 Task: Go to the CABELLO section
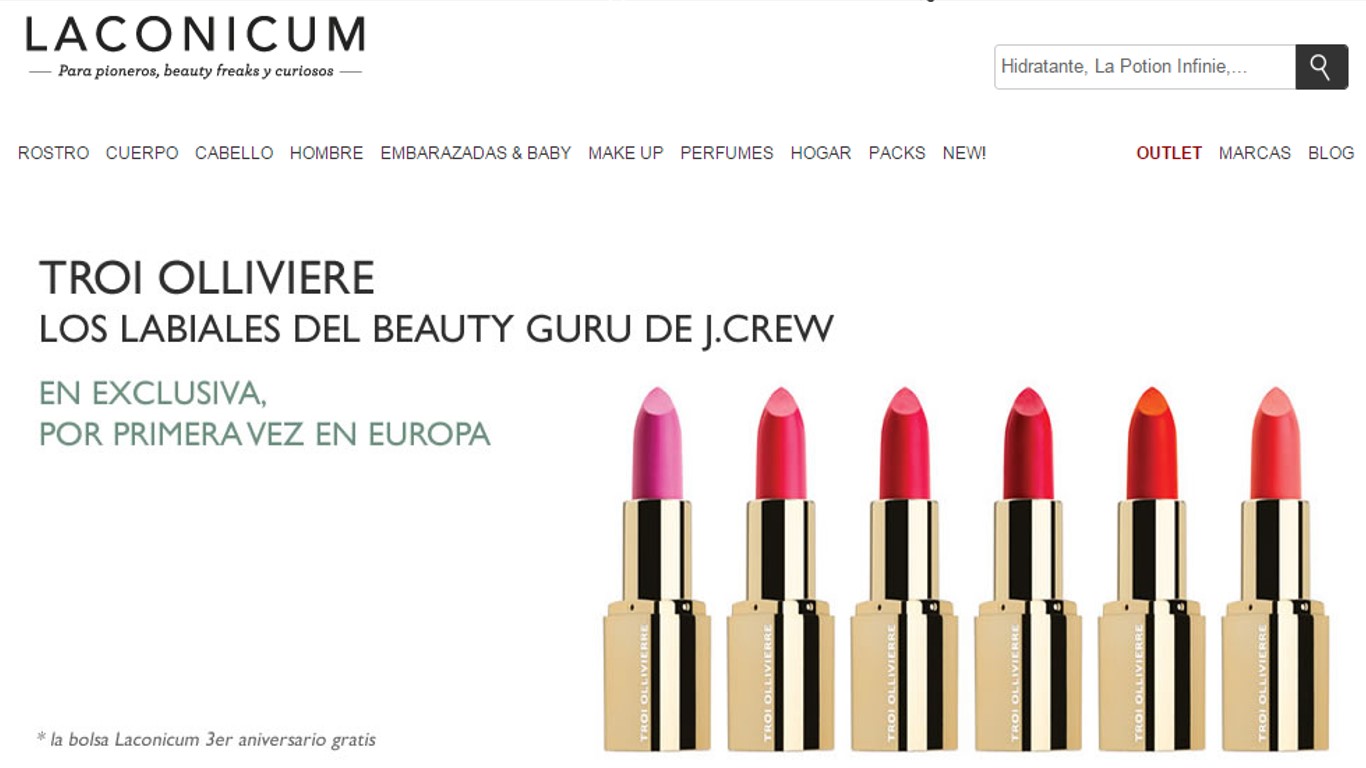(x=234, y=153)
